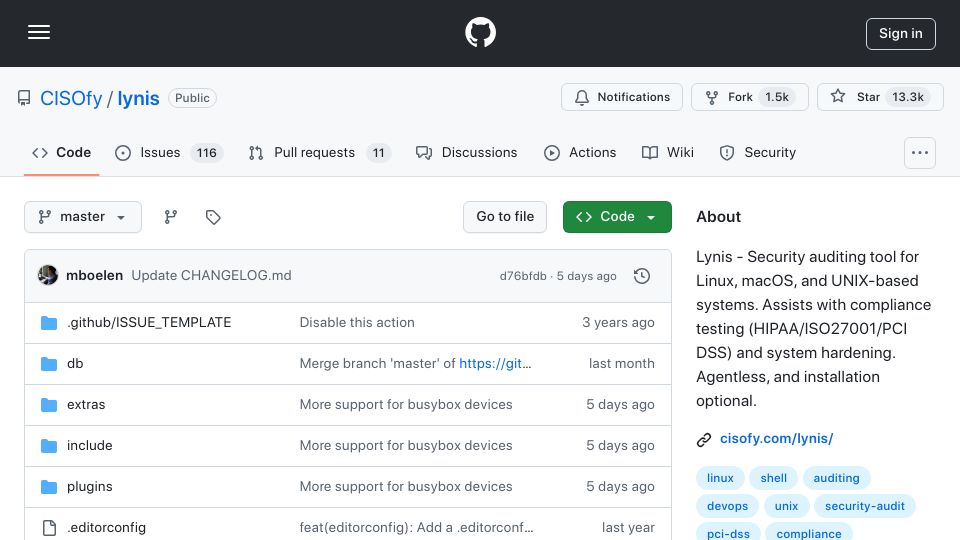Open the feat(editorconfig) commit message
960x540 pixels.
(416, 528)
